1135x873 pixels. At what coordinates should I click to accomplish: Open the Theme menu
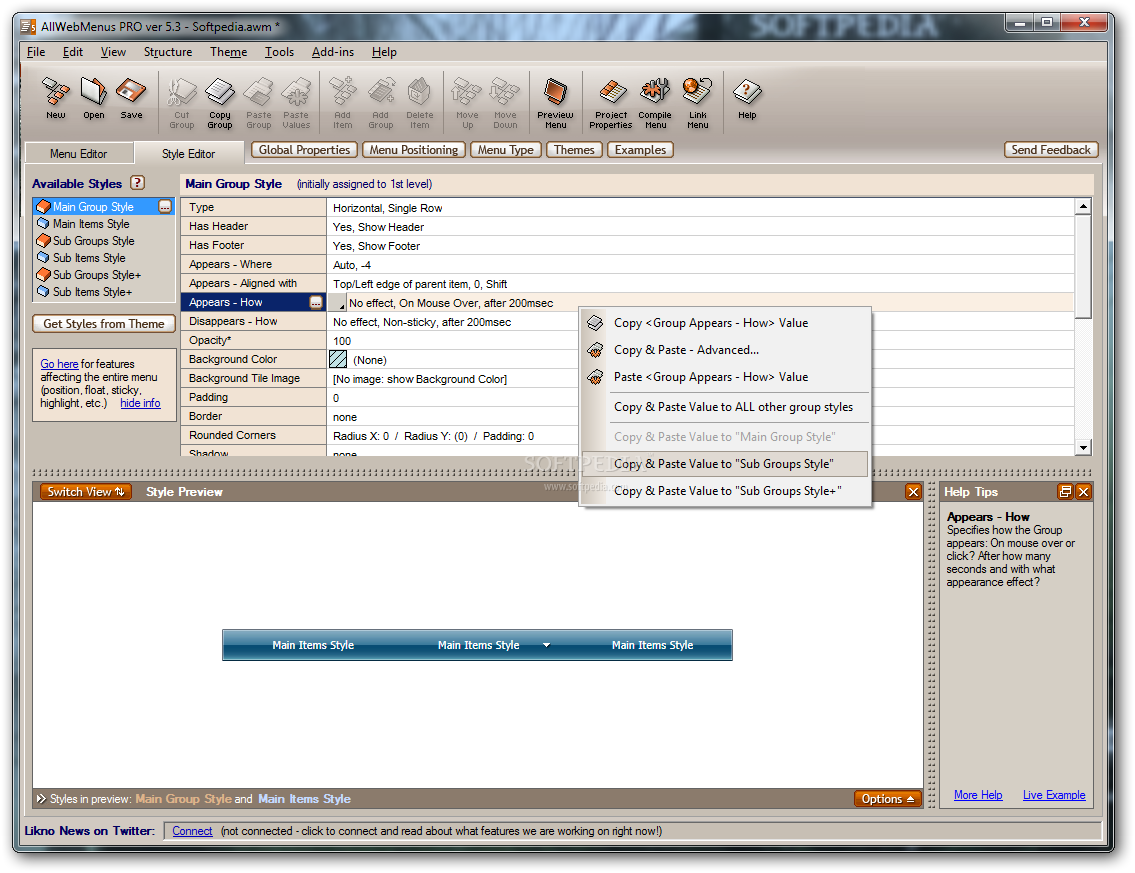[x=229, y=52]
